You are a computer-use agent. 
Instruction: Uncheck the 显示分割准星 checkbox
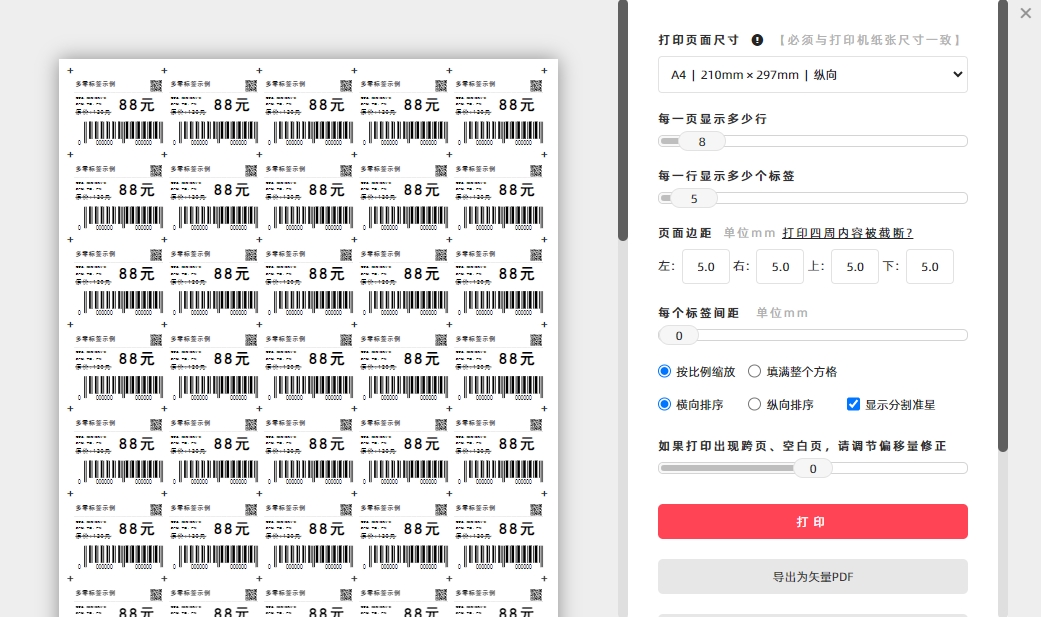[854, 404]
